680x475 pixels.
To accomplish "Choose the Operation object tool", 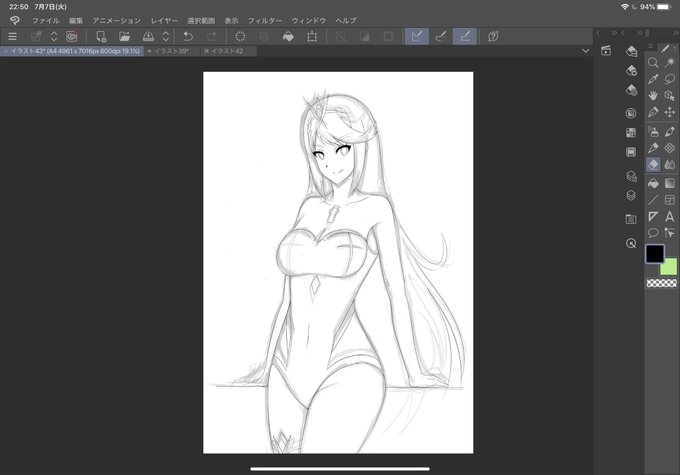I will tap(670, 95).
